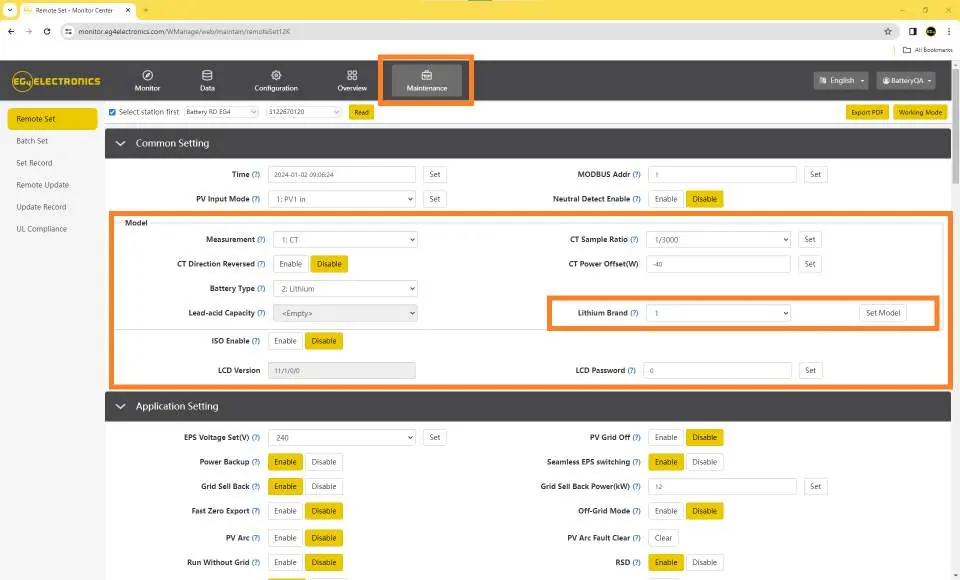This screenshot has width=960, height=580.
Task: Clear PV Arc Fault
Action: click(663, 538)
